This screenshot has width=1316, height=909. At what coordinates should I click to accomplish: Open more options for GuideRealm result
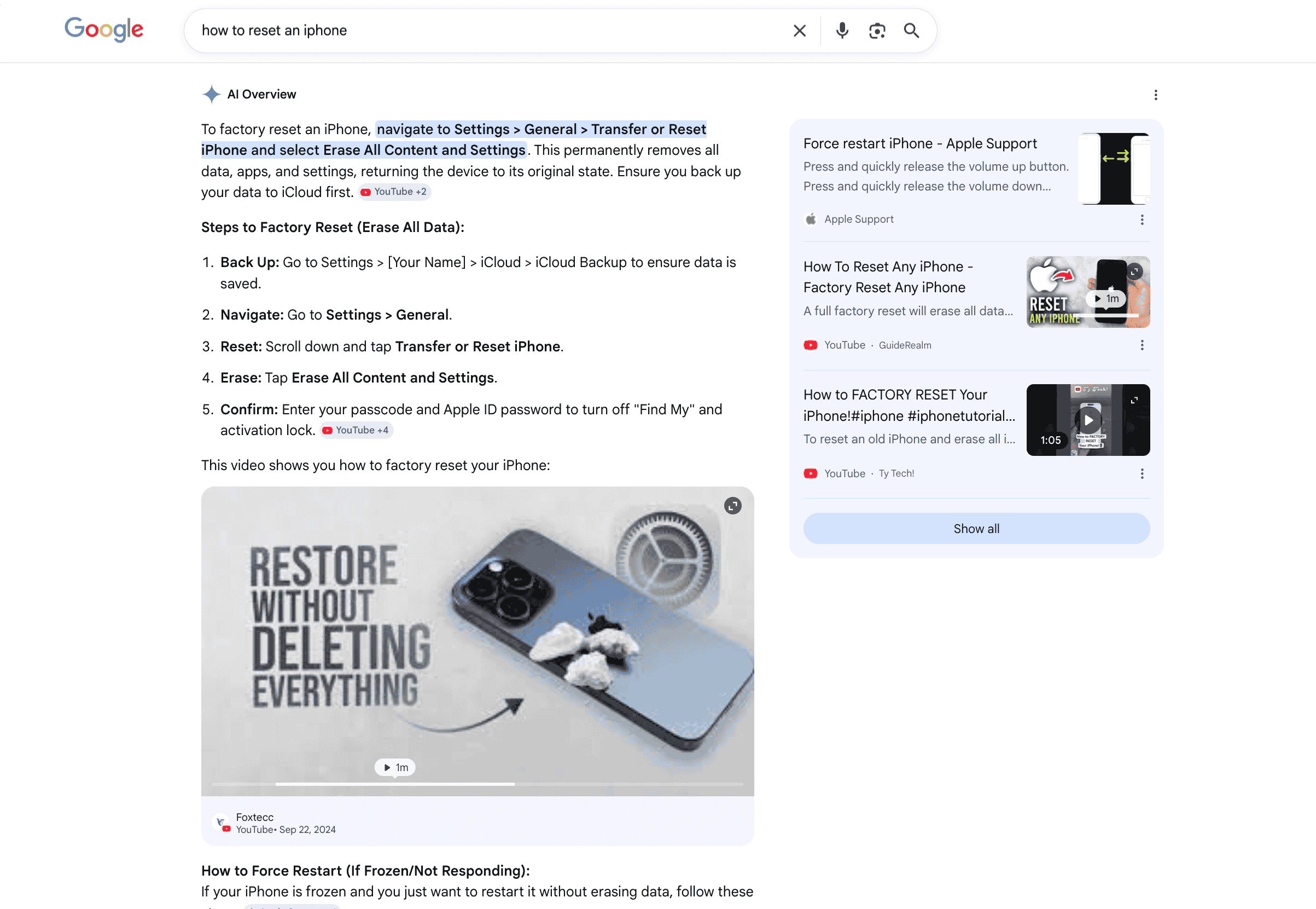point(1142,346)
